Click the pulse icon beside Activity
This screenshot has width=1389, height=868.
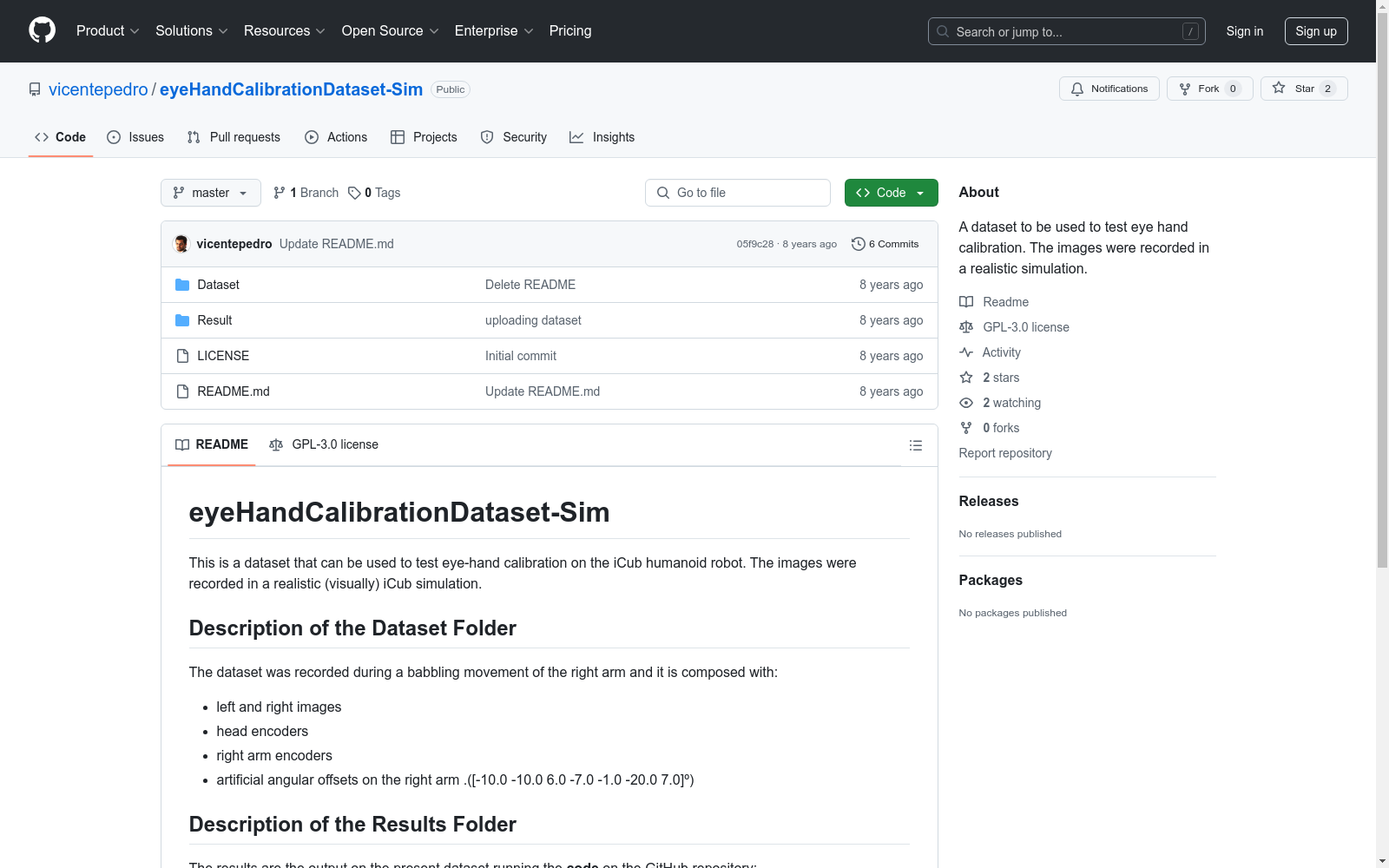click(966, 352)
